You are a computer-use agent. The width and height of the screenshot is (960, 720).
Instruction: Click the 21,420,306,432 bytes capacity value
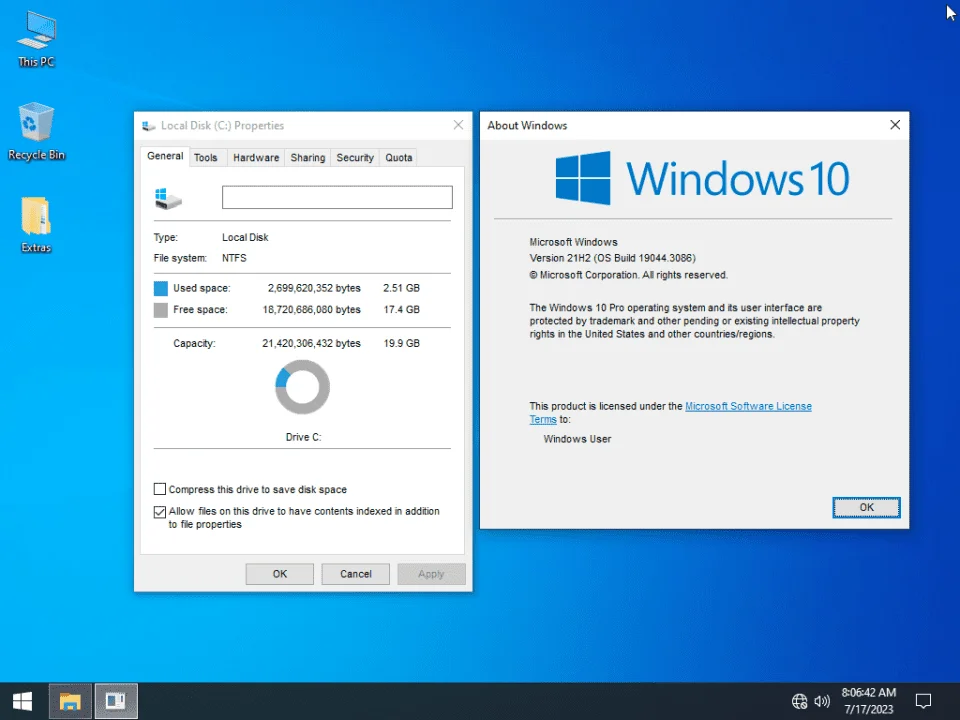click(x=311, y=343)
